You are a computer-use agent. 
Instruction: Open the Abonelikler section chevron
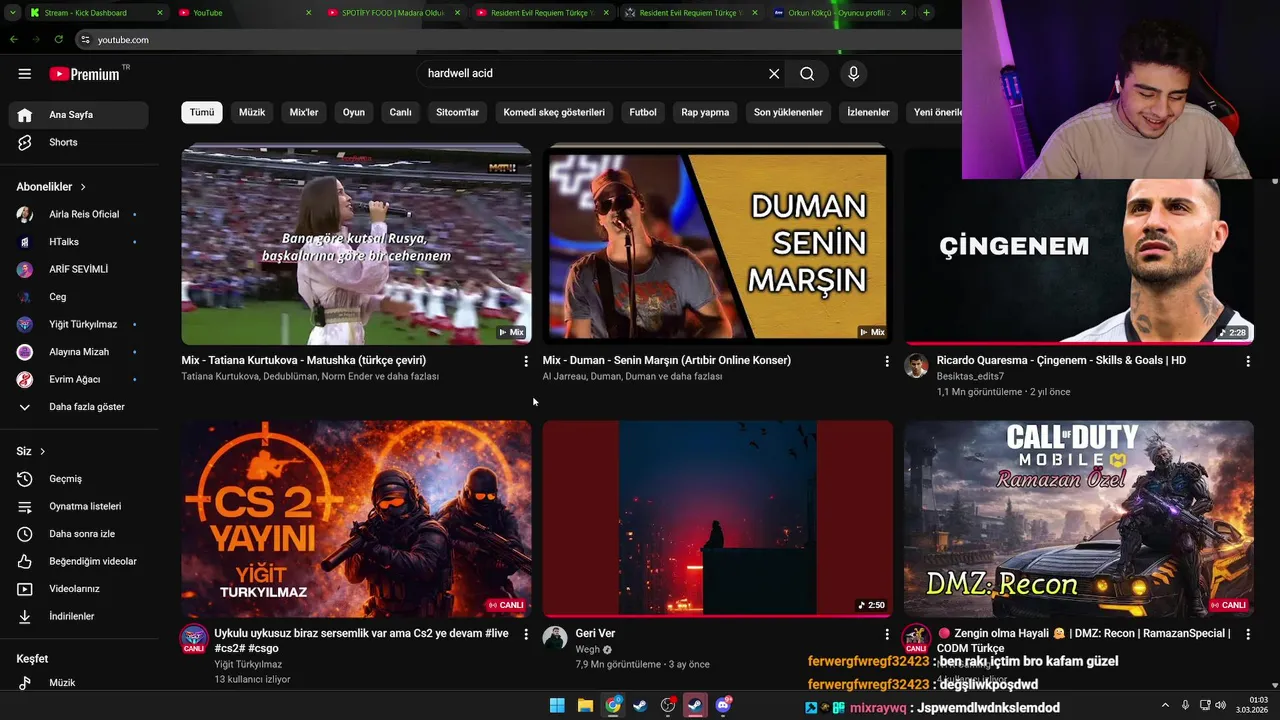click(x=83, y=187)
